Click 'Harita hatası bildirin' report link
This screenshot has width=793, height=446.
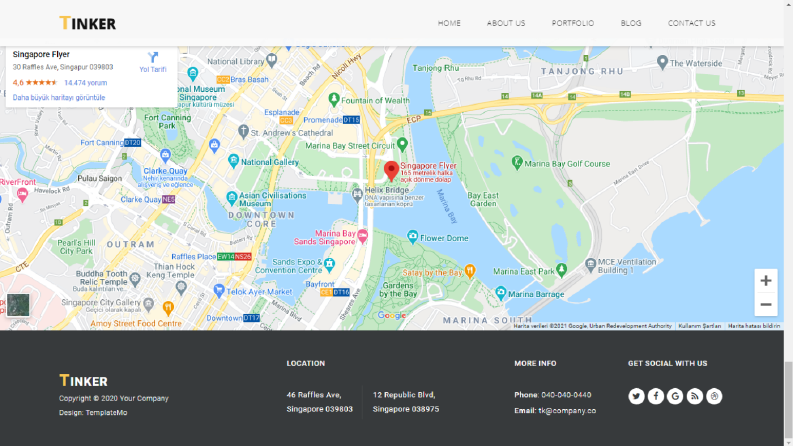pos(754,326)
